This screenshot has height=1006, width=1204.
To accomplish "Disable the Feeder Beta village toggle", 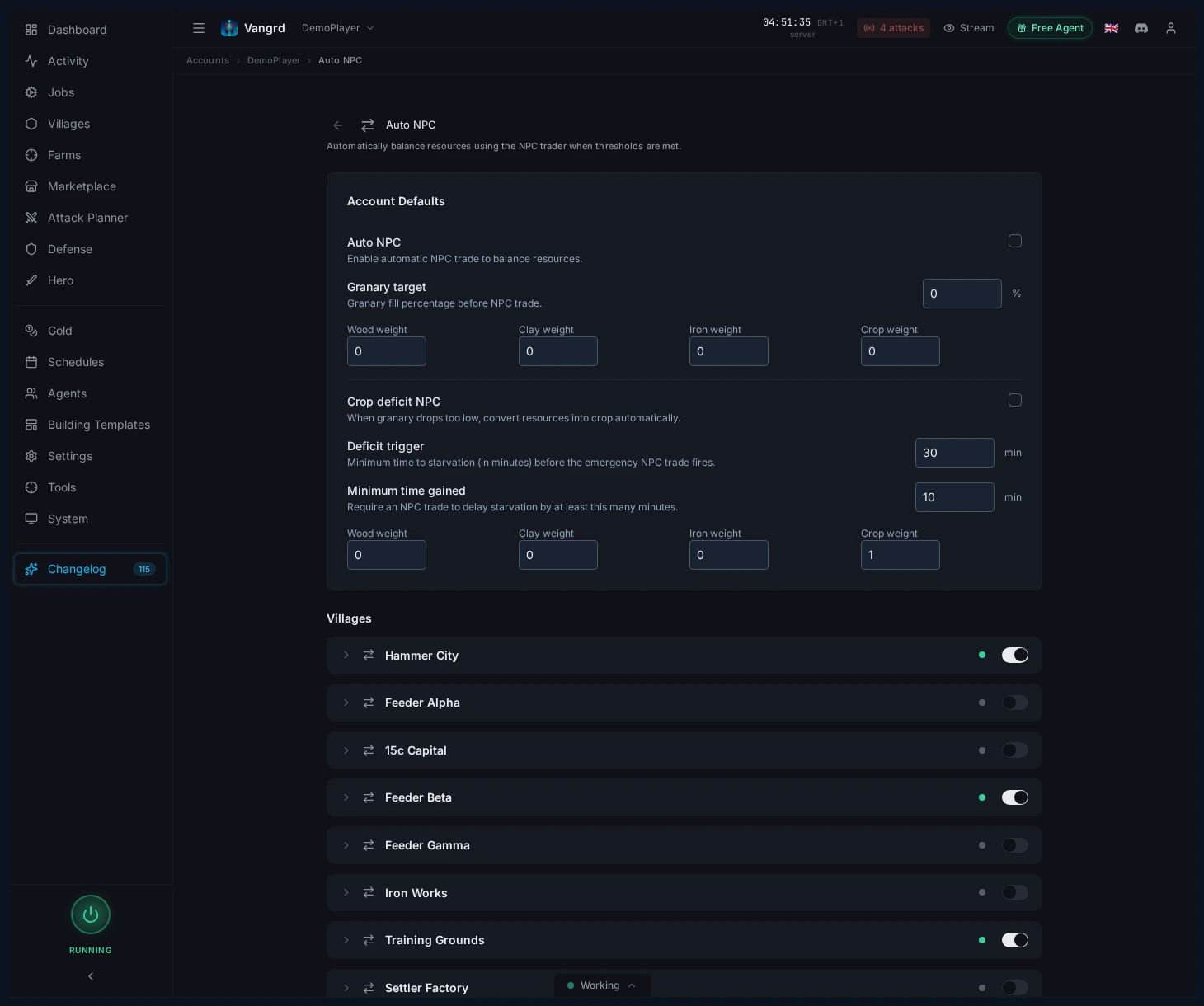I will point(1015,797).
